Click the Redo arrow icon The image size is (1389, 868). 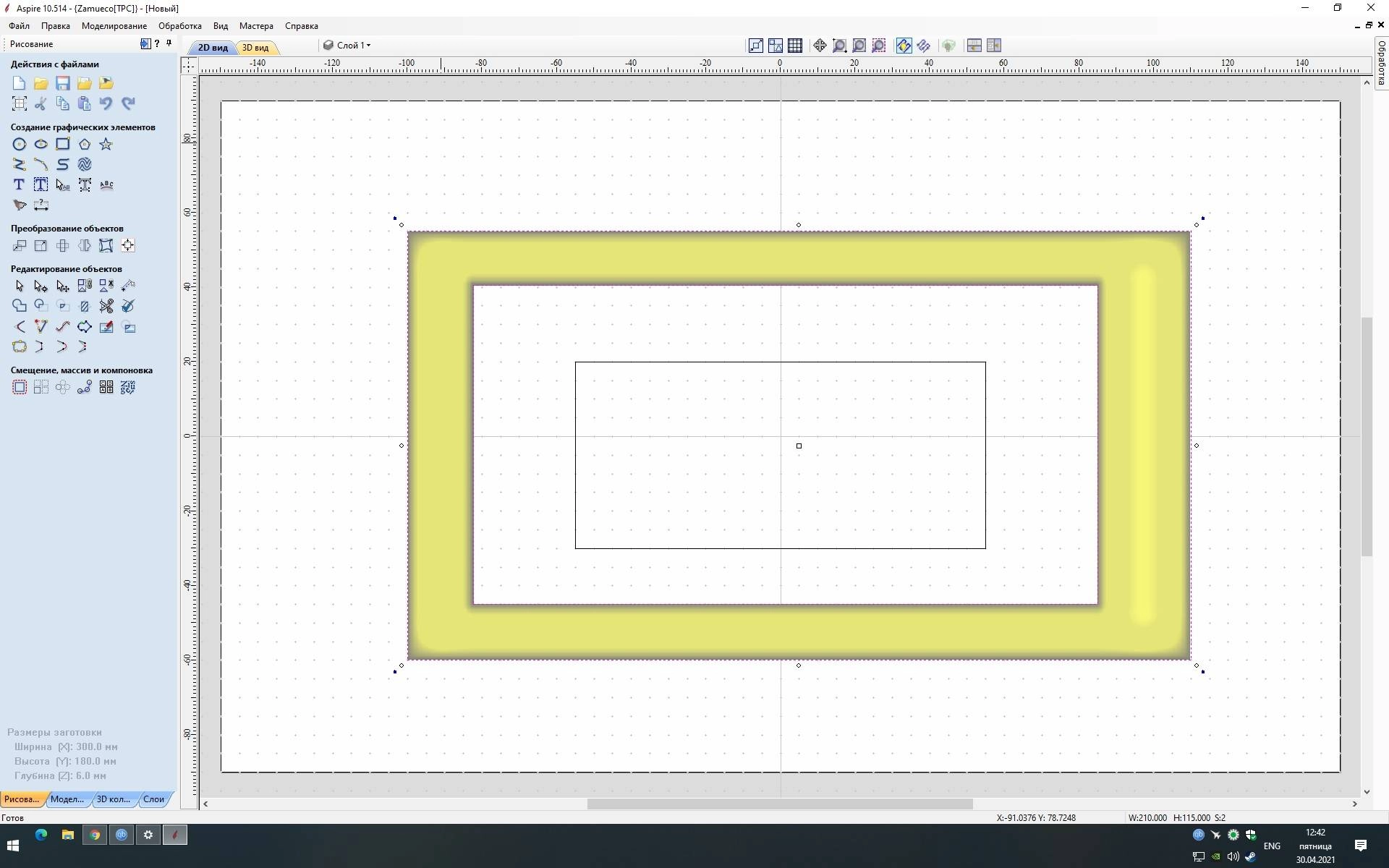click(x=128, y=103)
